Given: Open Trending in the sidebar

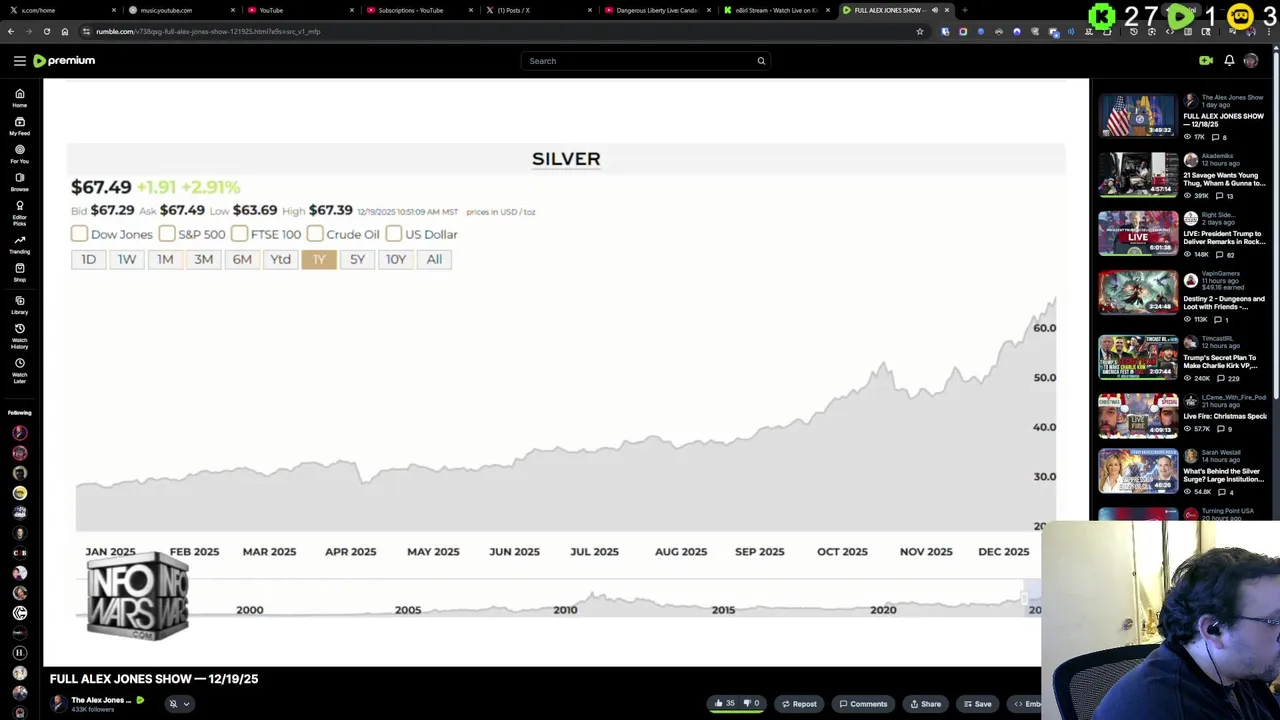Looking at the screenshot, I should (19, 244).
